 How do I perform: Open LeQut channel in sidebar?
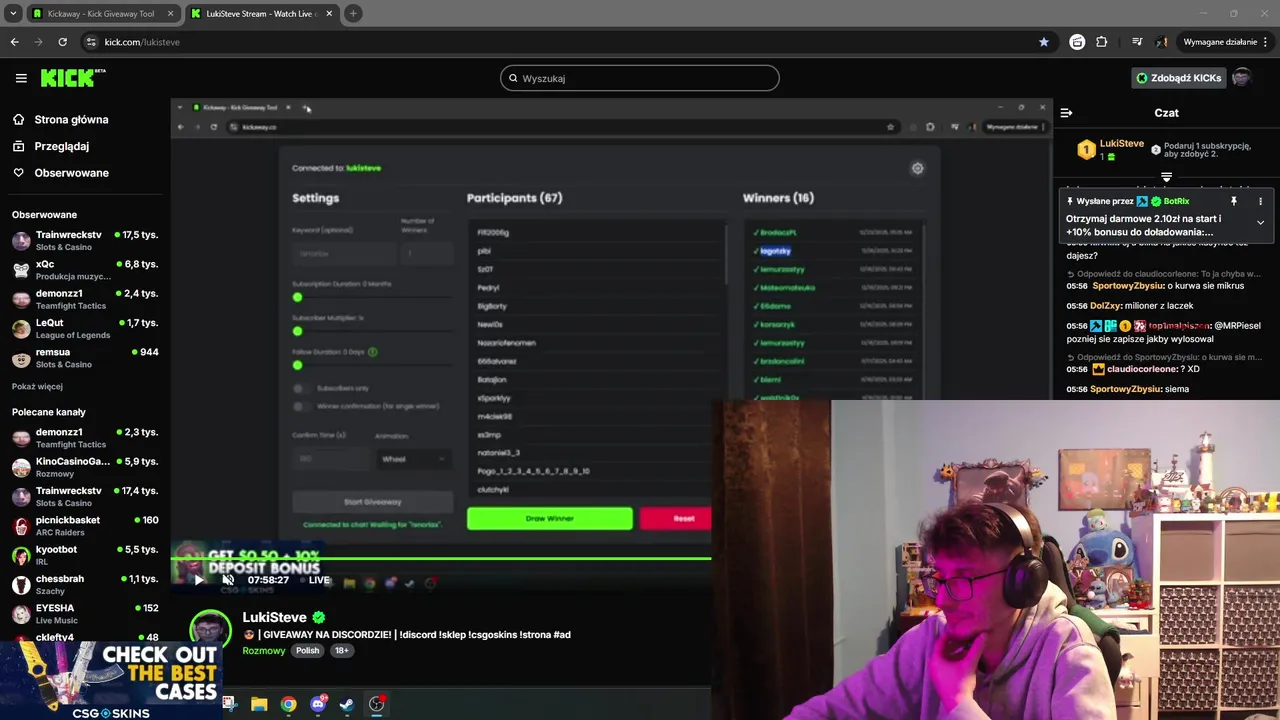click(85, 328)
